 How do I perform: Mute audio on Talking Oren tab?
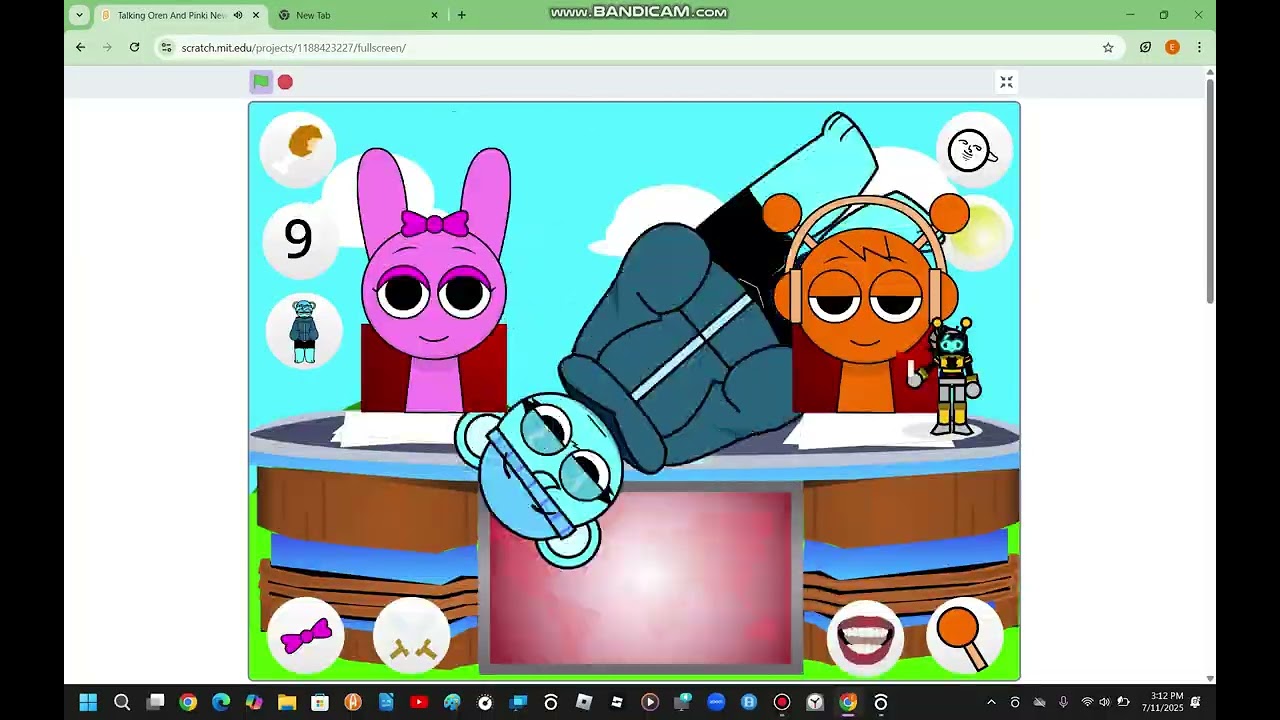coord(238,15)
